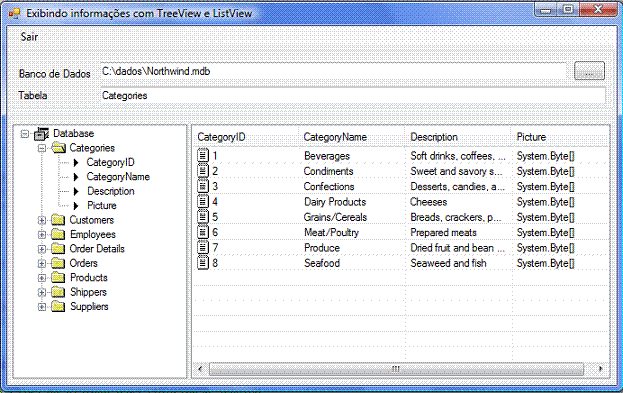This screenshot has height=393, width=623.
Task: Click the scroll right arrow of list view
Action: tap(601, 369)
